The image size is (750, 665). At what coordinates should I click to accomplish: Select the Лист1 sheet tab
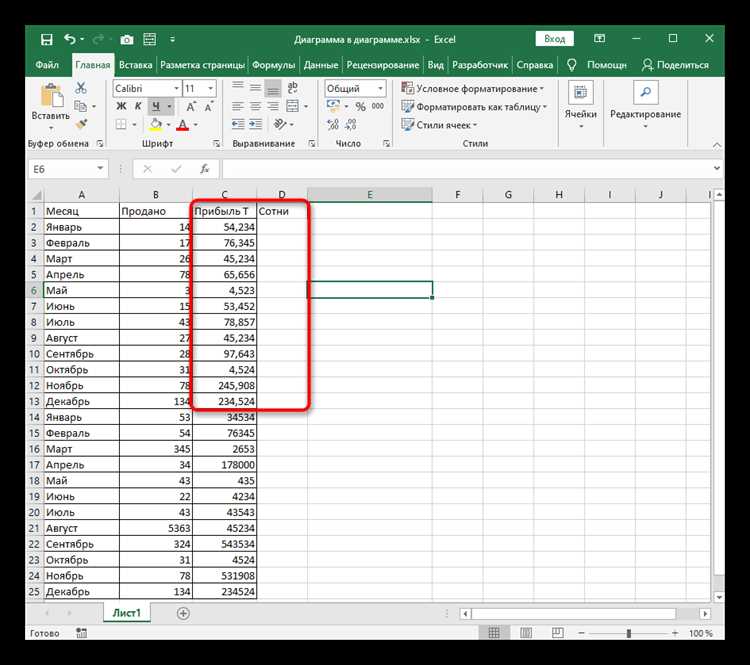pyautogui.click(x=127, y=613)
